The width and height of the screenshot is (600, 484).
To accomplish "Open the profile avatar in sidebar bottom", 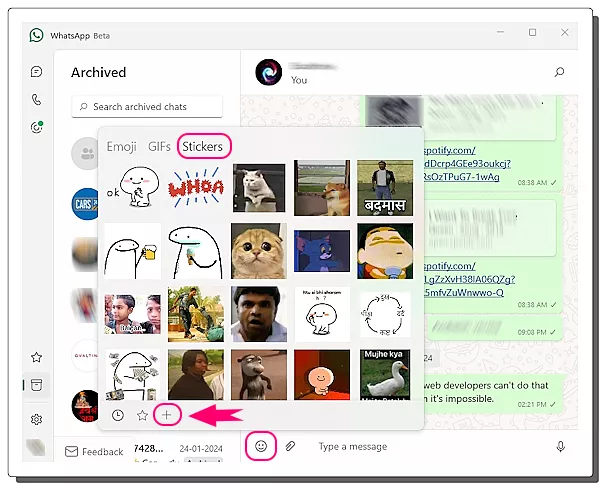I will point(35,447).
